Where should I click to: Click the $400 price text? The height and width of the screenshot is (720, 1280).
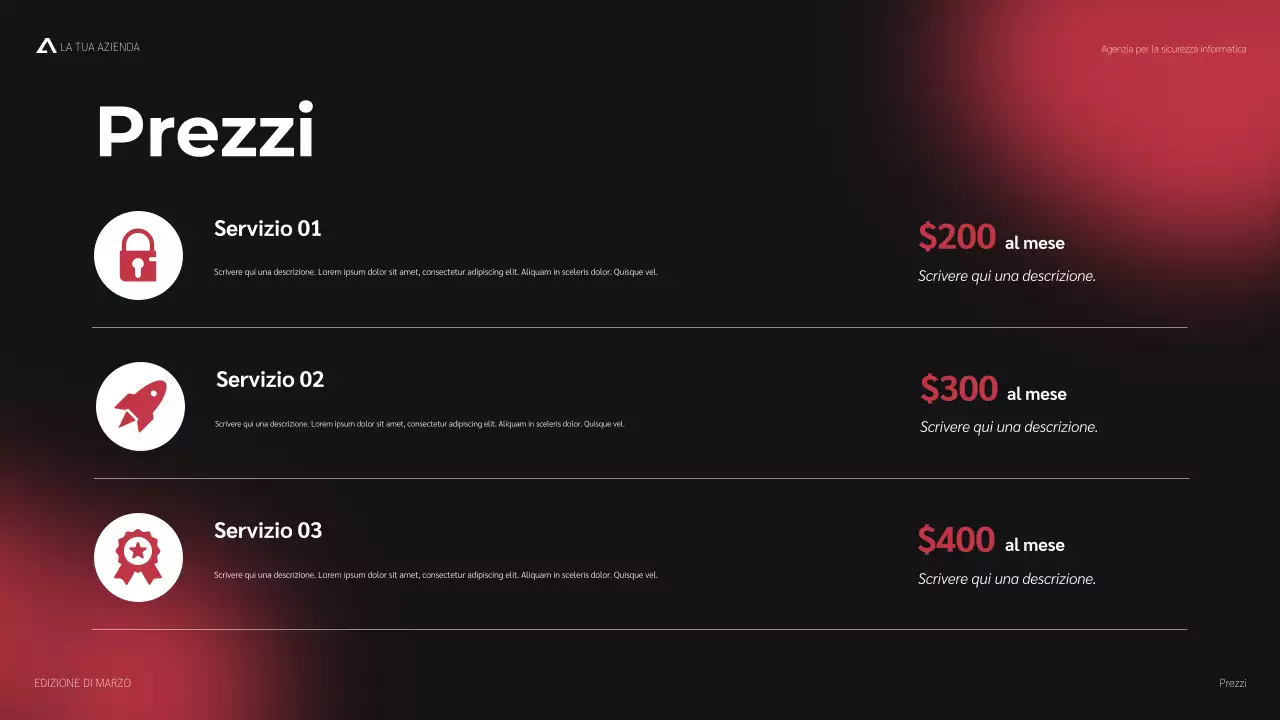point(956,540)
